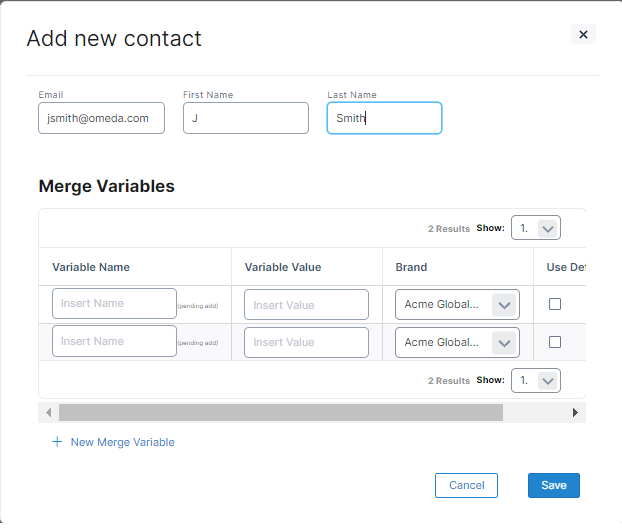
Task: Tick the first row Use Default checkbox
Action: 555,304
